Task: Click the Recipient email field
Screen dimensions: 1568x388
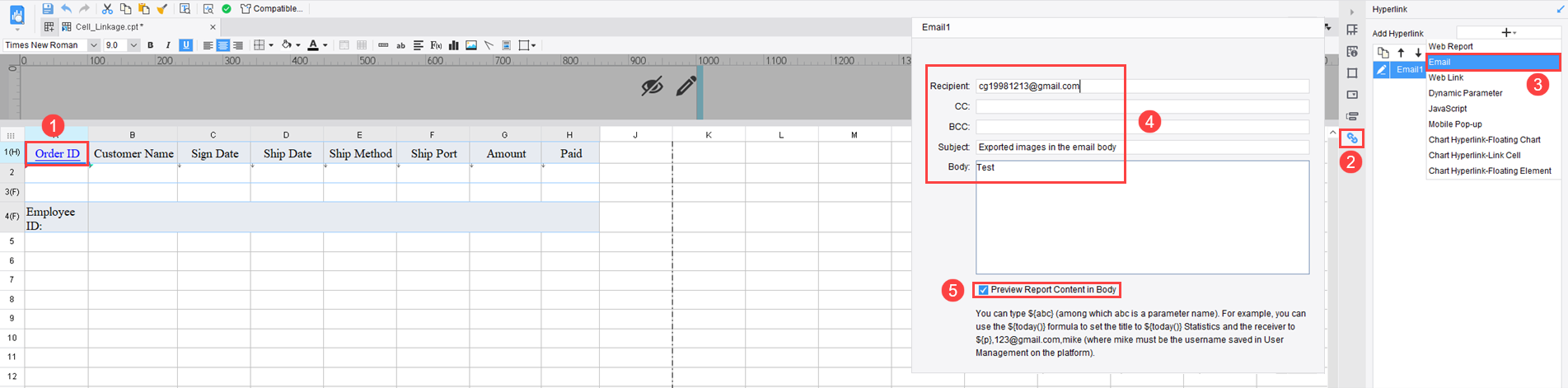Action: tap(1142, 86)
